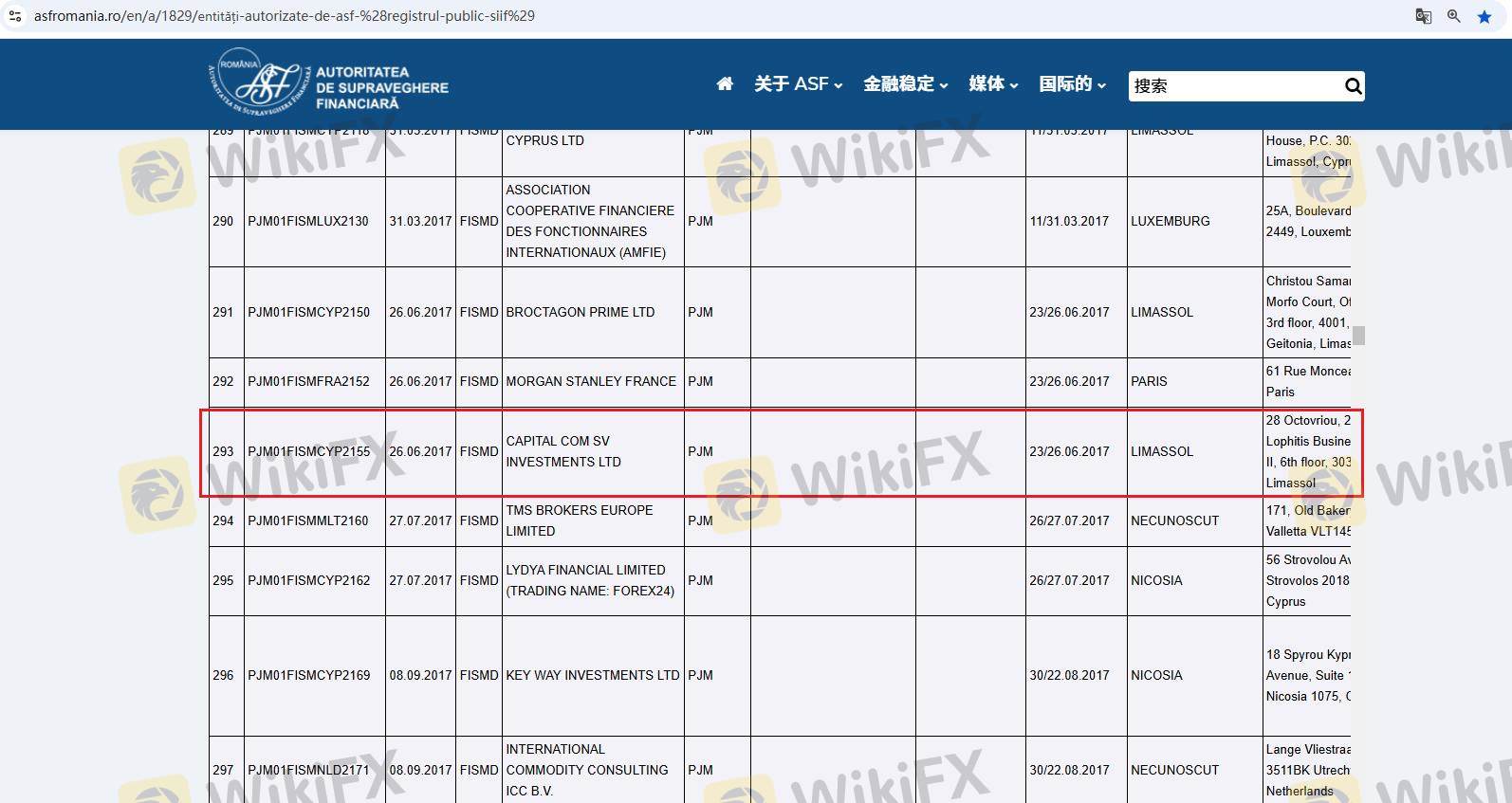Image resolution: width=1512 pixels, height=803 pixels.
Task: Click LIMASSOL cell in row 291
Action: click(x=1162, y=312)
